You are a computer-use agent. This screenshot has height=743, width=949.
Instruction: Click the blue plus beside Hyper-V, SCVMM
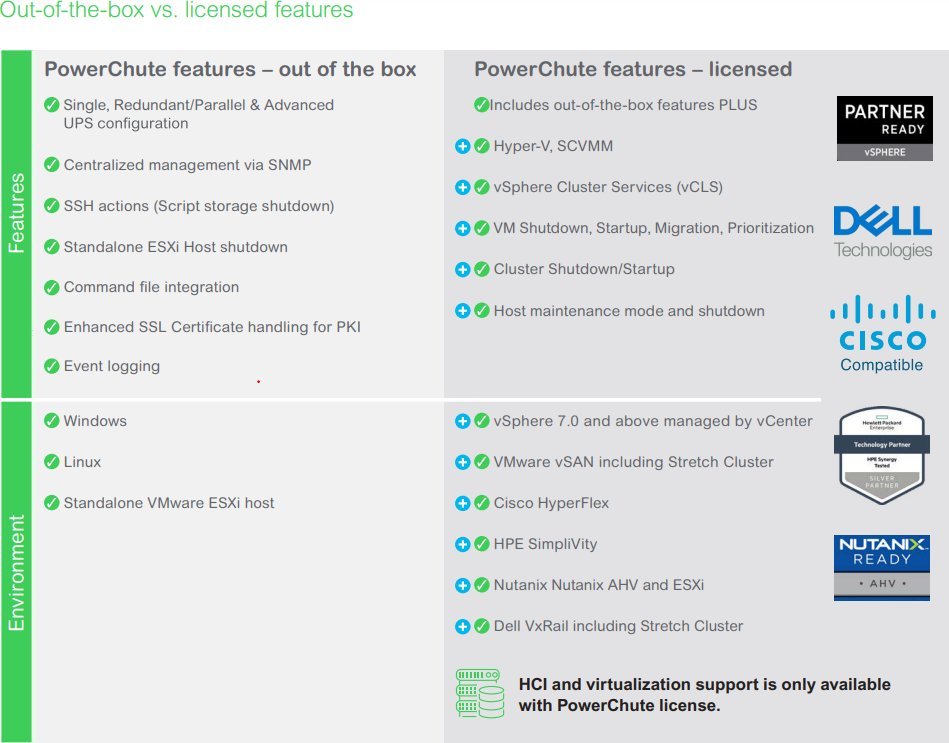[x=462, y=146]
